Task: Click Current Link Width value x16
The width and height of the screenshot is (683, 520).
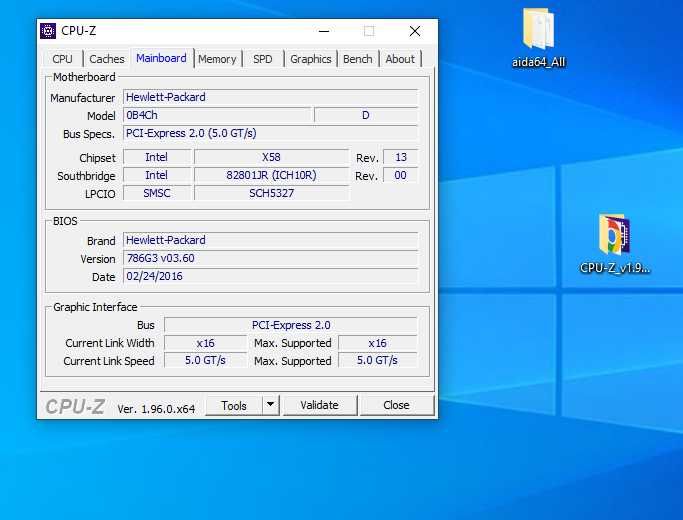Action: tap(205, 343)
